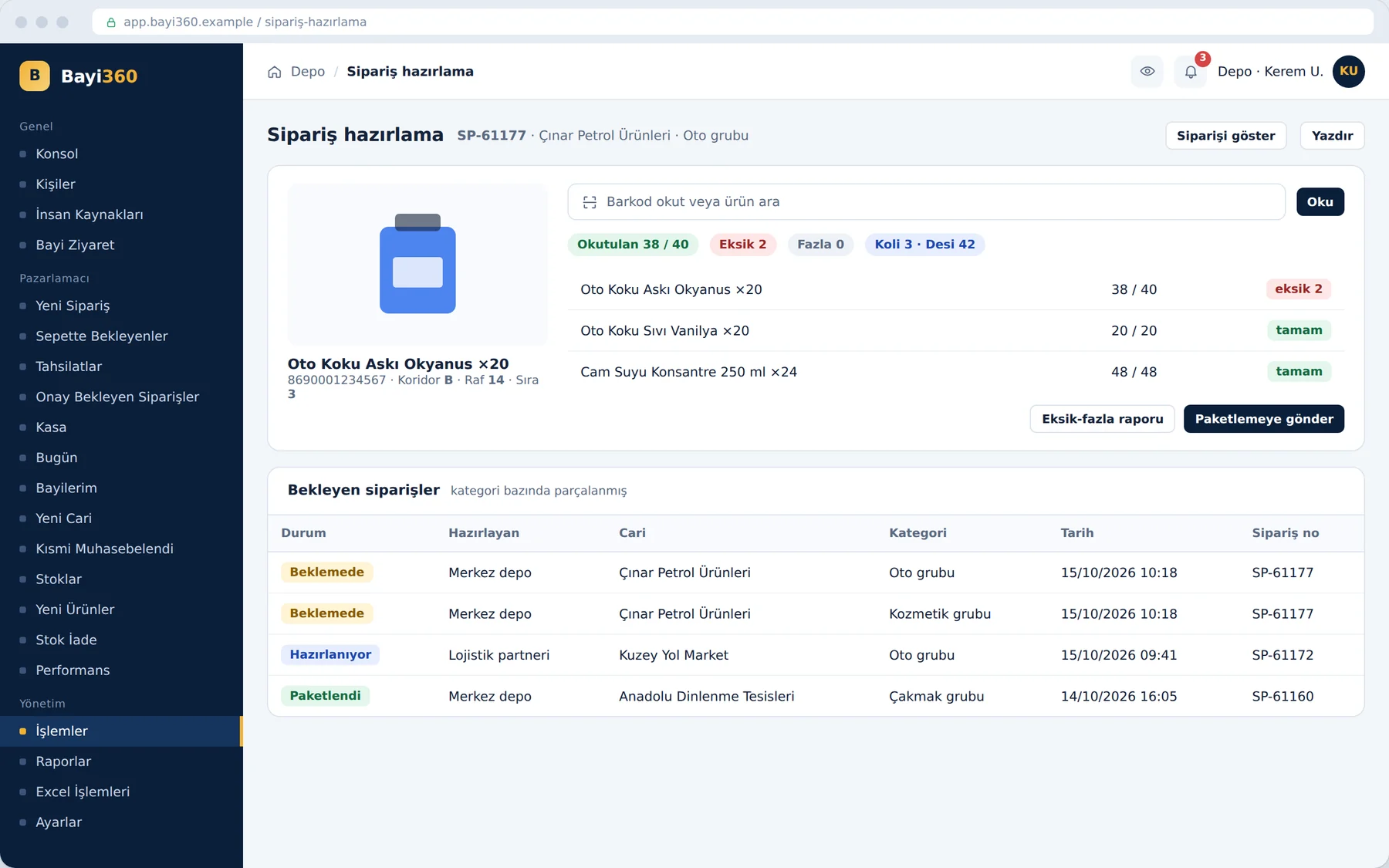Select the Oto Koku Sıvı Vanilya ×20 row
Image resolution: width=1389 pixels, height=868 pixels.
(955, 330)
